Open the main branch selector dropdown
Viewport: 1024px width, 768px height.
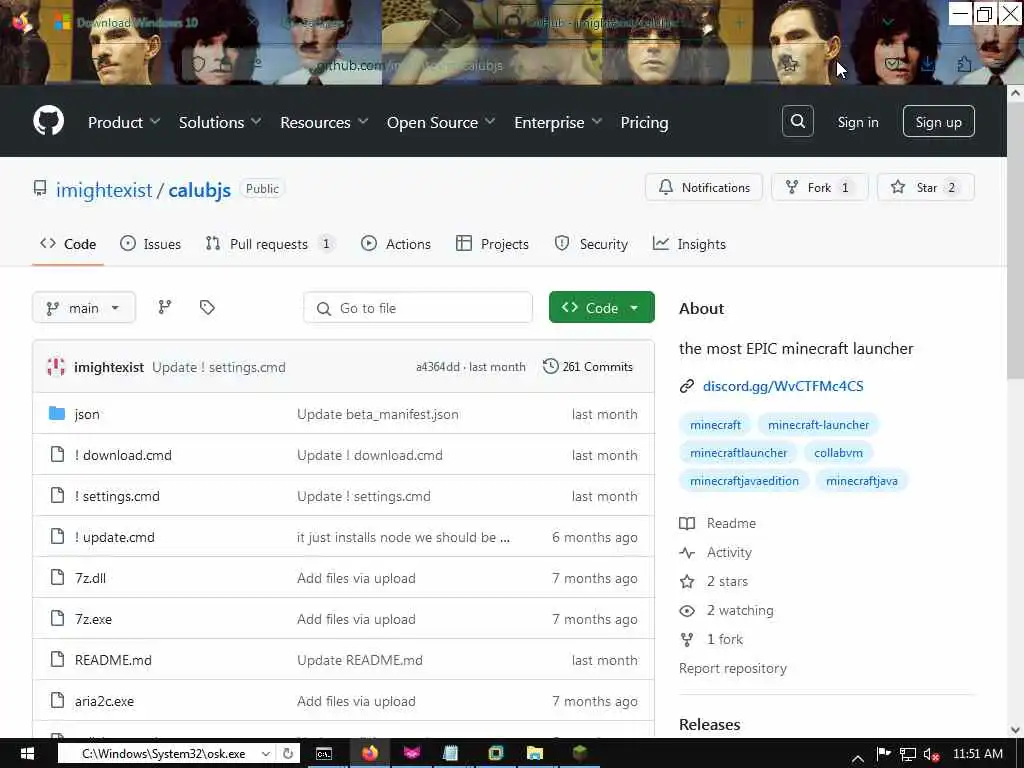pos(84,308)
